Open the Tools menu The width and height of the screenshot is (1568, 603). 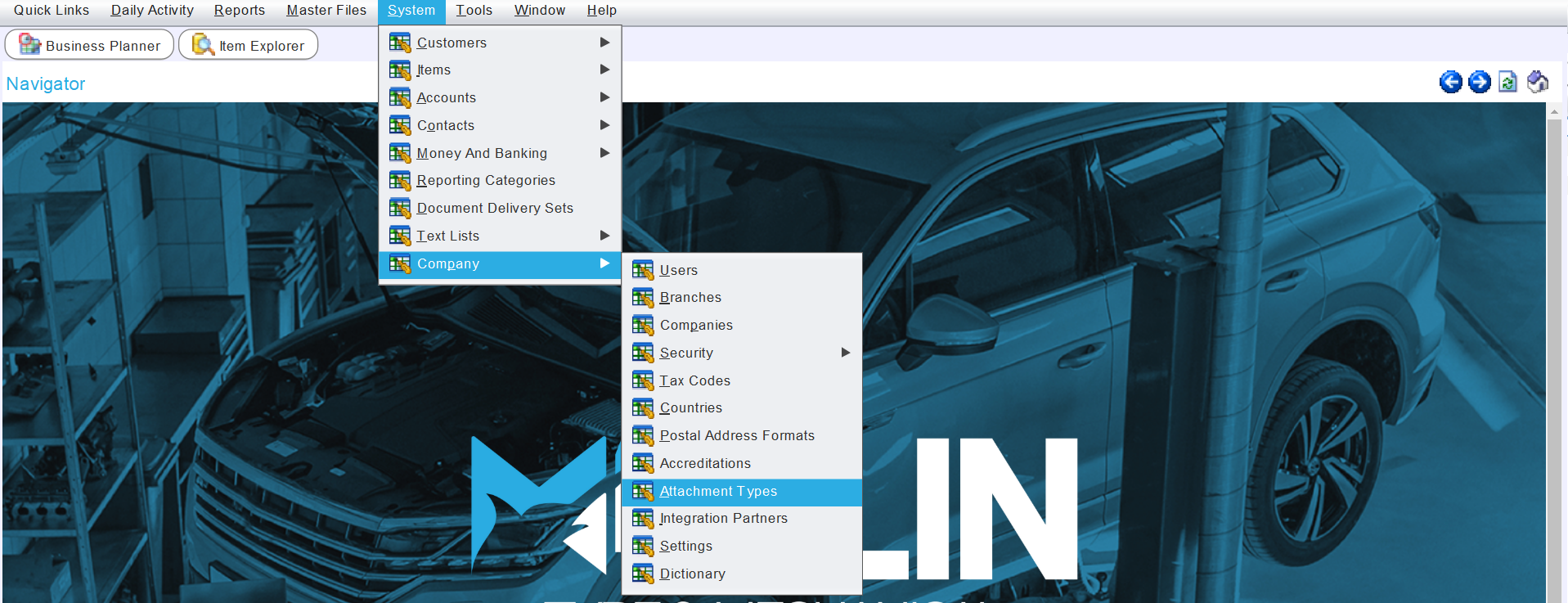474,11
